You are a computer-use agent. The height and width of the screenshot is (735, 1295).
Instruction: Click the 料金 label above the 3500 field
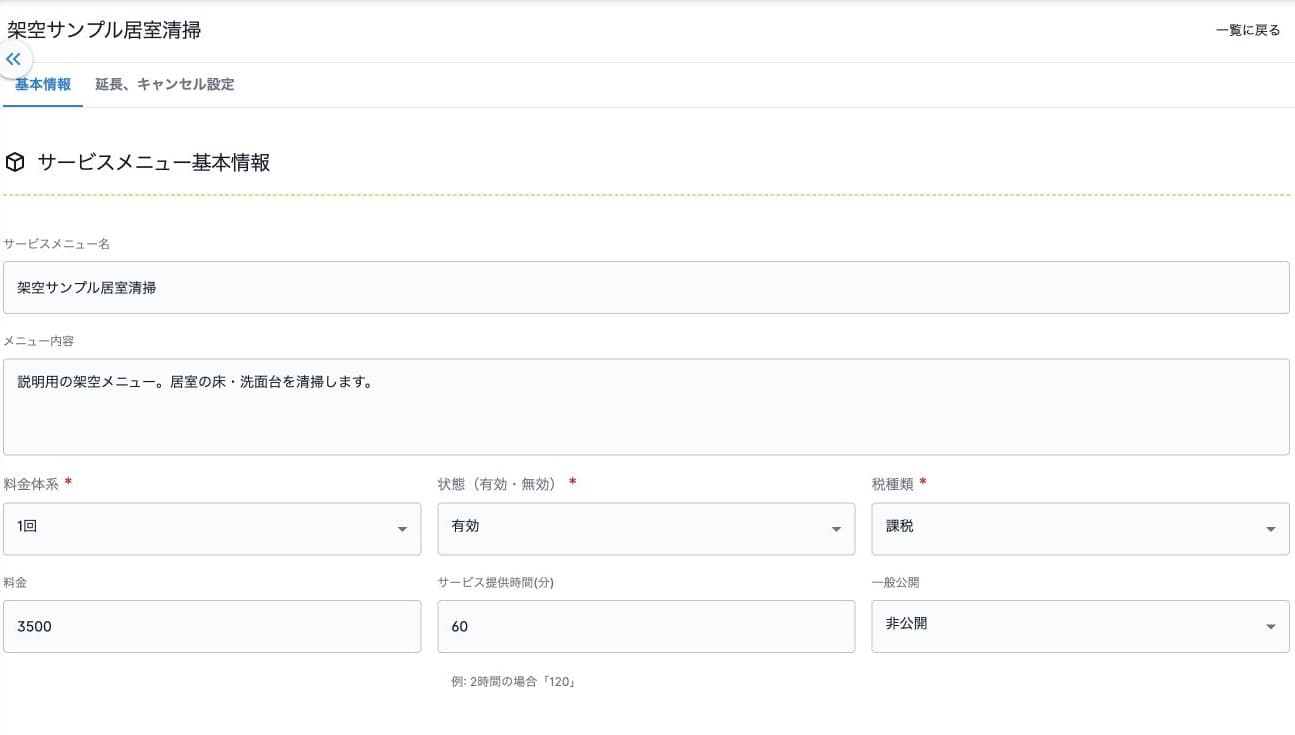(x=15, y=582)
